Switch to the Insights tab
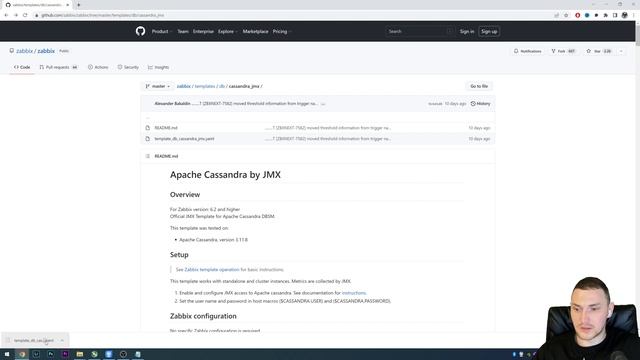 [158, 67]
